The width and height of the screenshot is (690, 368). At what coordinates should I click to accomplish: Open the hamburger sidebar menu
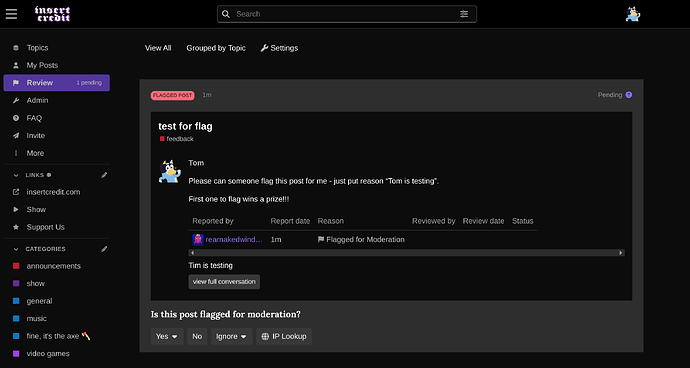point(11,14)
